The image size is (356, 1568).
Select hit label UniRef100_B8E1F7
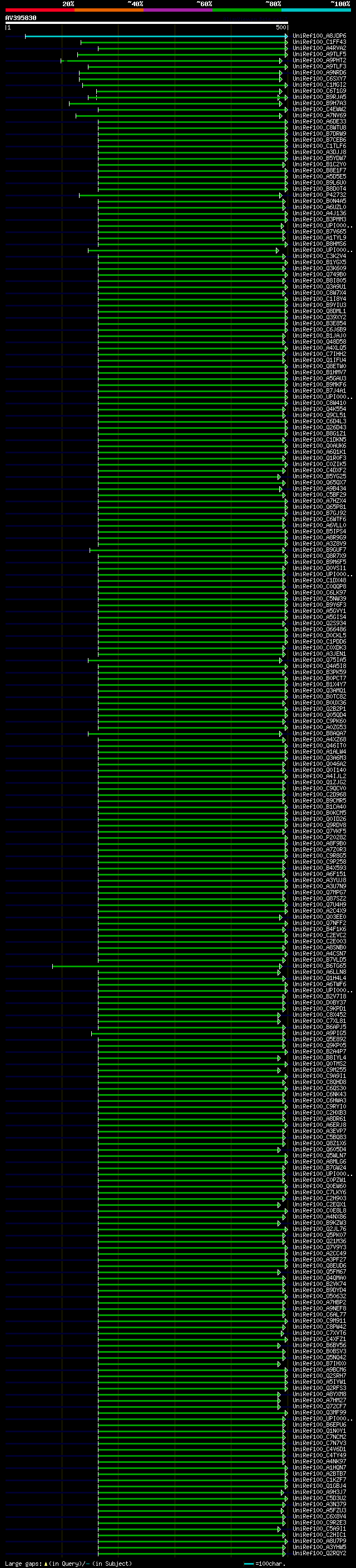tap(319, 170)
